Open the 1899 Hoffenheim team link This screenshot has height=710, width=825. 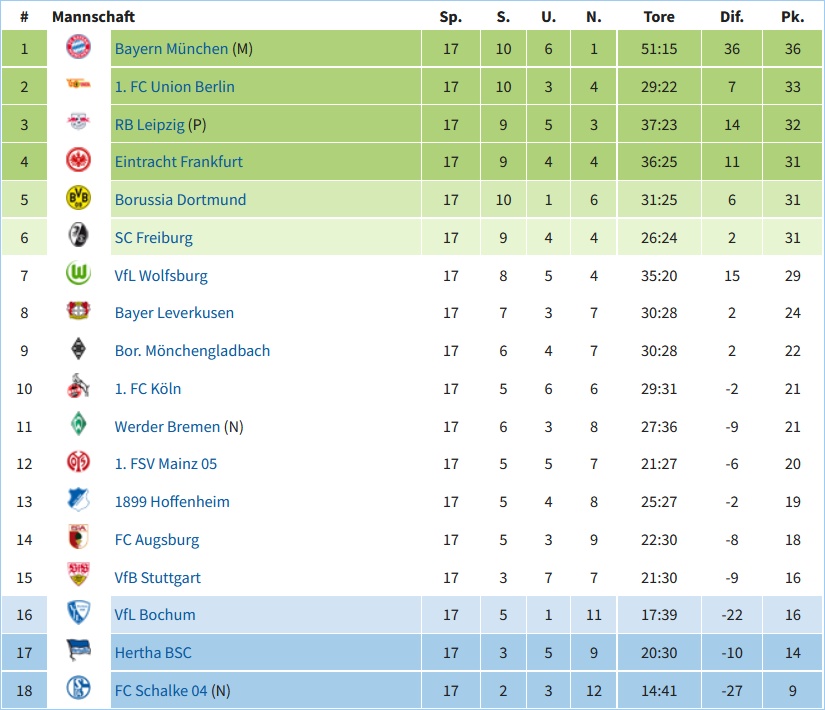click(172, 502)
